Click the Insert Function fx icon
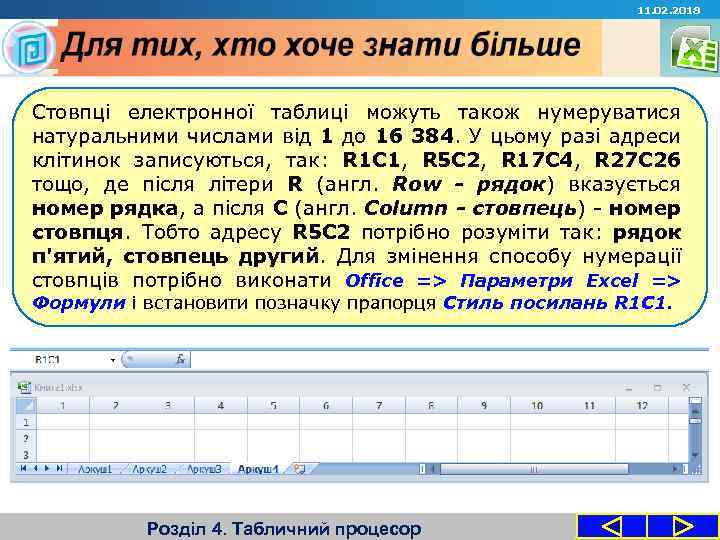Screen dimensions: 720x540 tap(180, 360)
